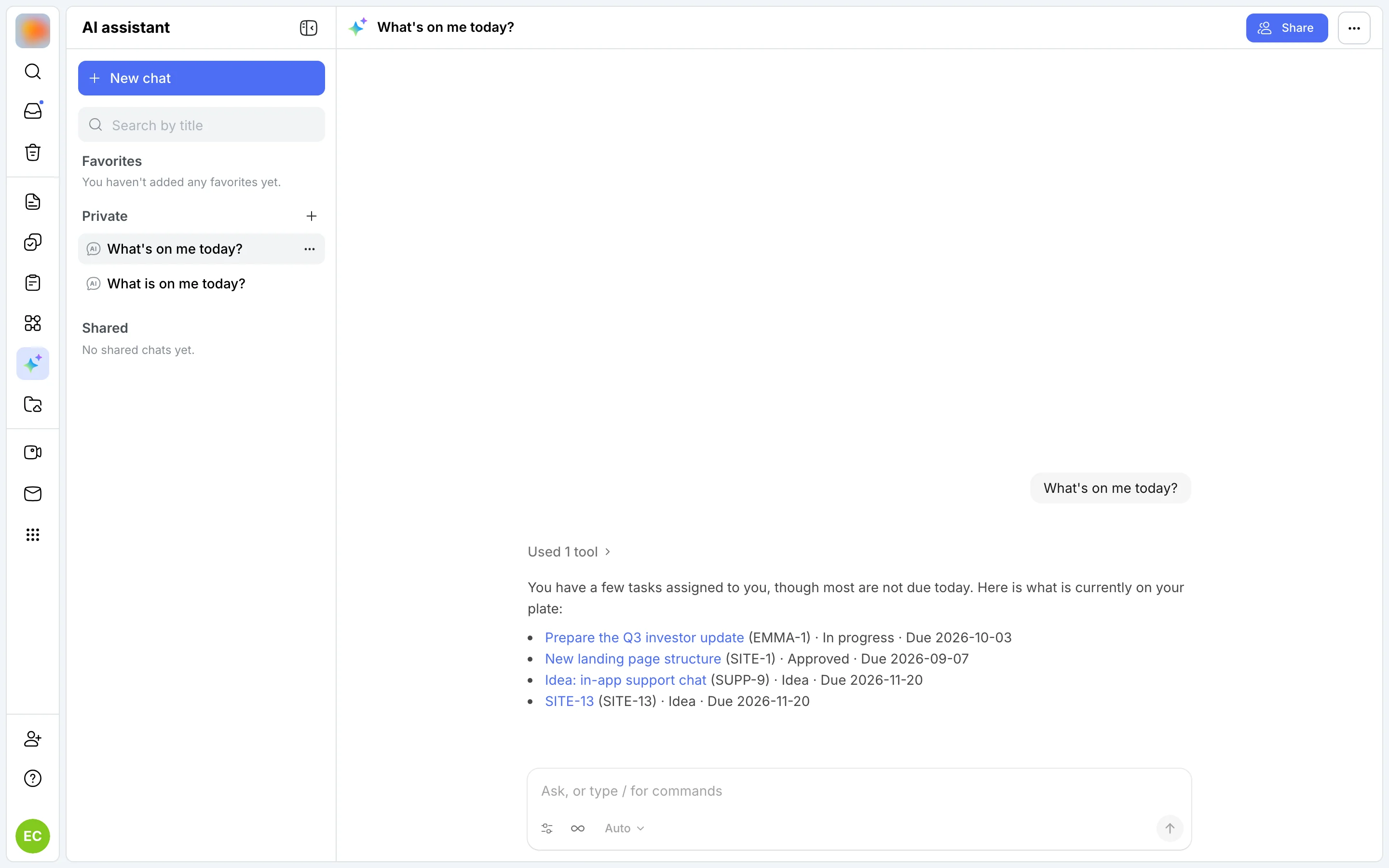Send message with the arrow-up button
The image size is (1389, 868).
[1170, 828]
